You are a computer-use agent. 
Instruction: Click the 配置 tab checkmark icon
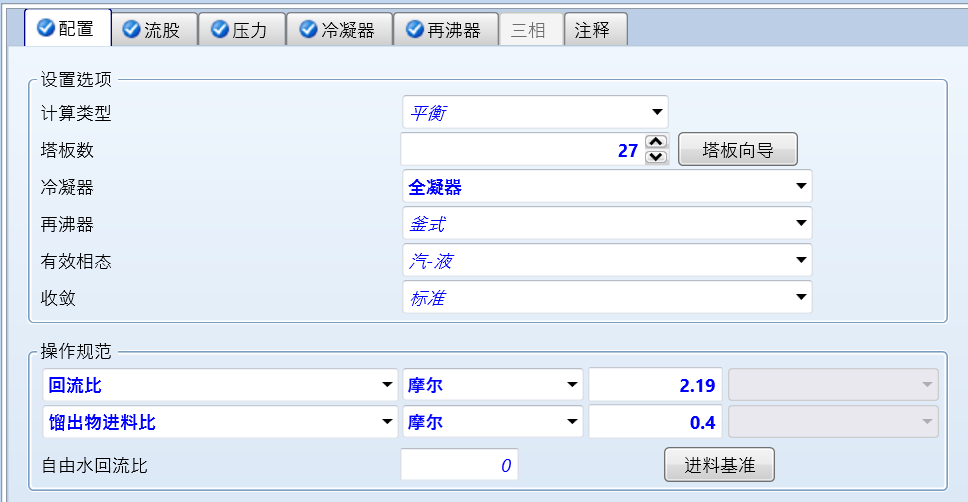tap(45, 29)
